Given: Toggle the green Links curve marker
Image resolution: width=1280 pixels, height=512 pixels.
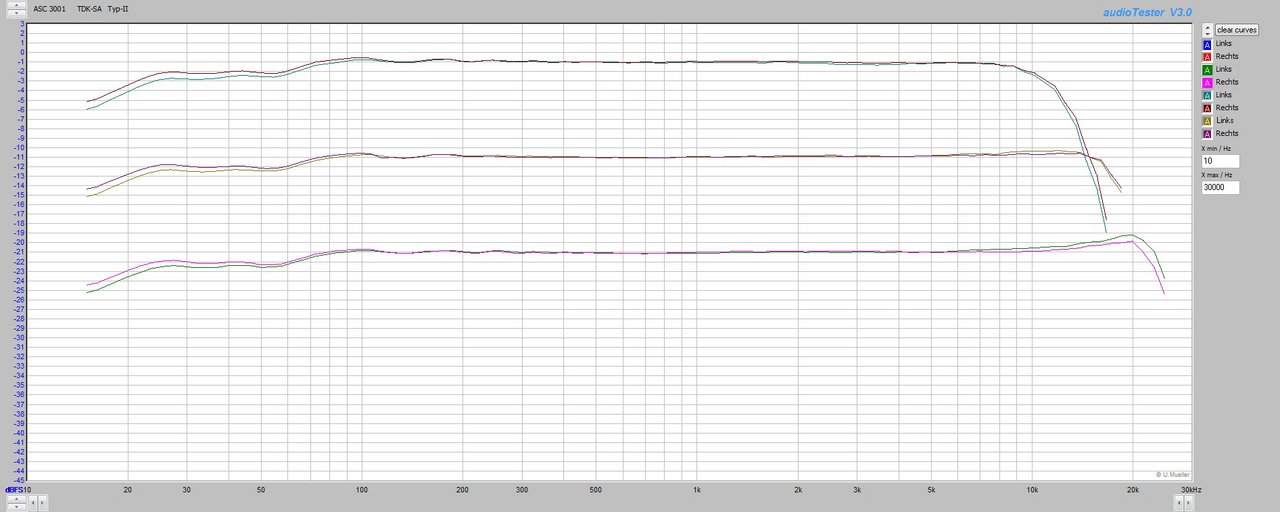Looking at the screenshot, I should pos(1207,70).
